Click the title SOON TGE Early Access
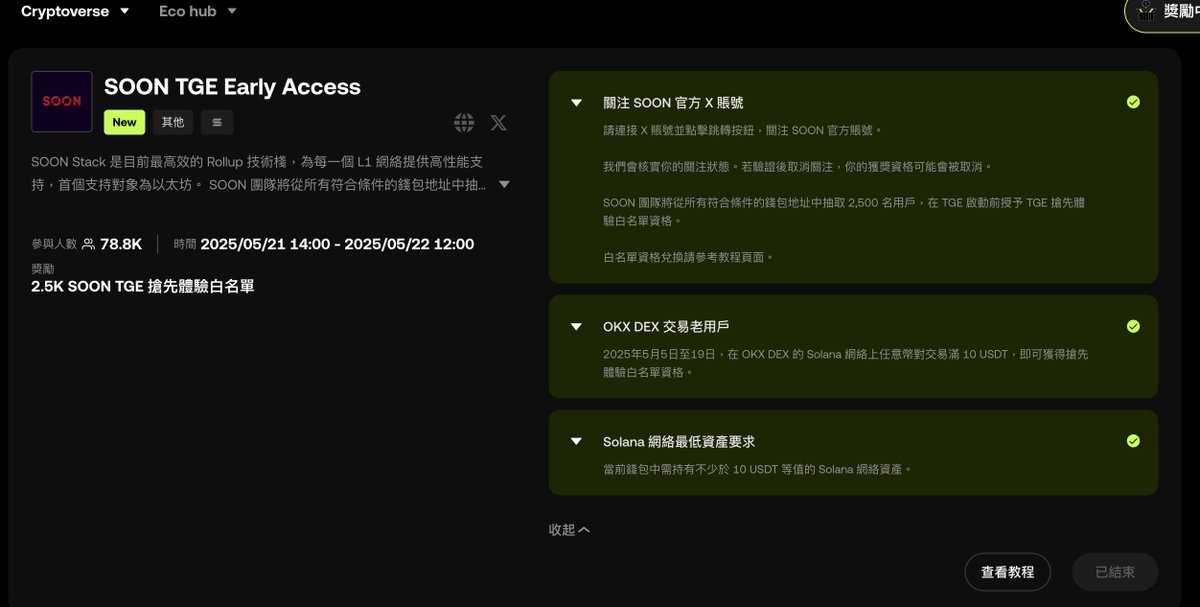1200x607 pixels. [x=233, y=87]
